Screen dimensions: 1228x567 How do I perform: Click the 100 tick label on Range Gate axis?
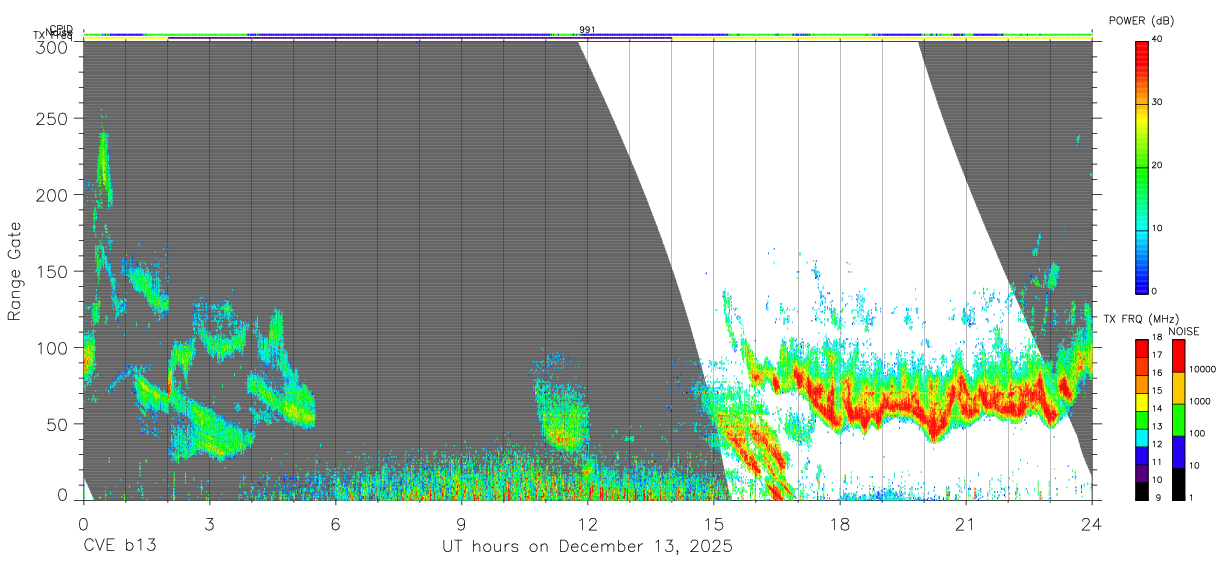pyautogui.click(x=51, y=347)
